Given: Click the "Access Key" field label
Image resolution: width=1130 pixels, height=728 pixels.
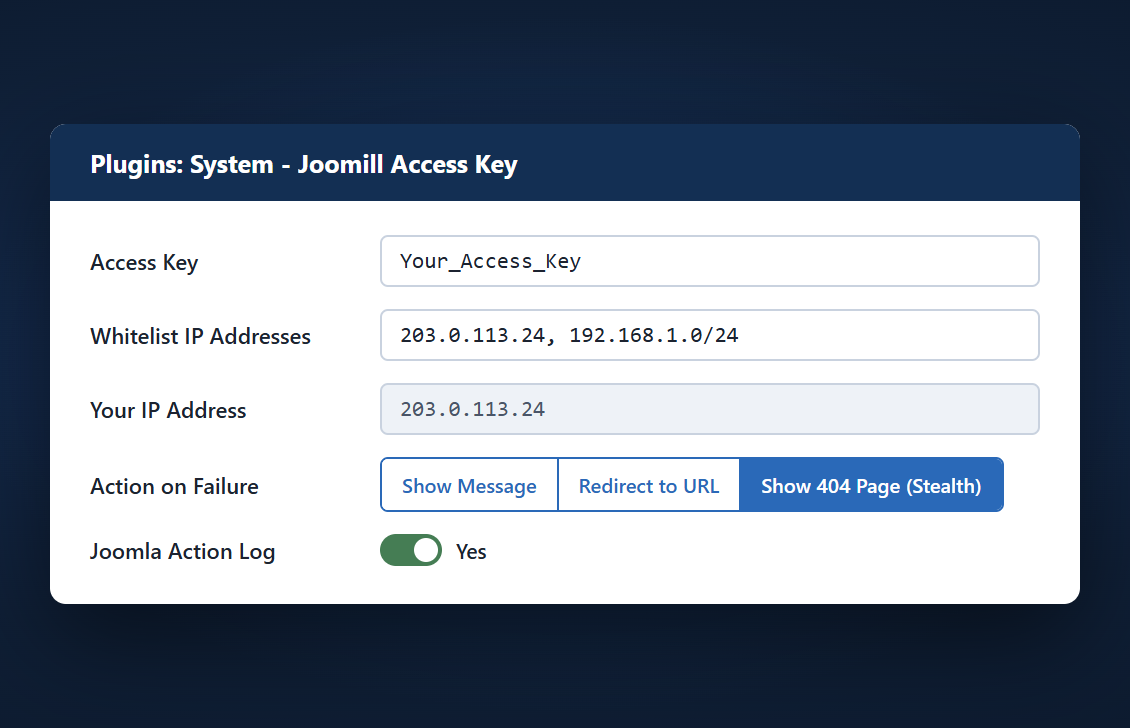Looking at the screenshot, I should [144, 263].
